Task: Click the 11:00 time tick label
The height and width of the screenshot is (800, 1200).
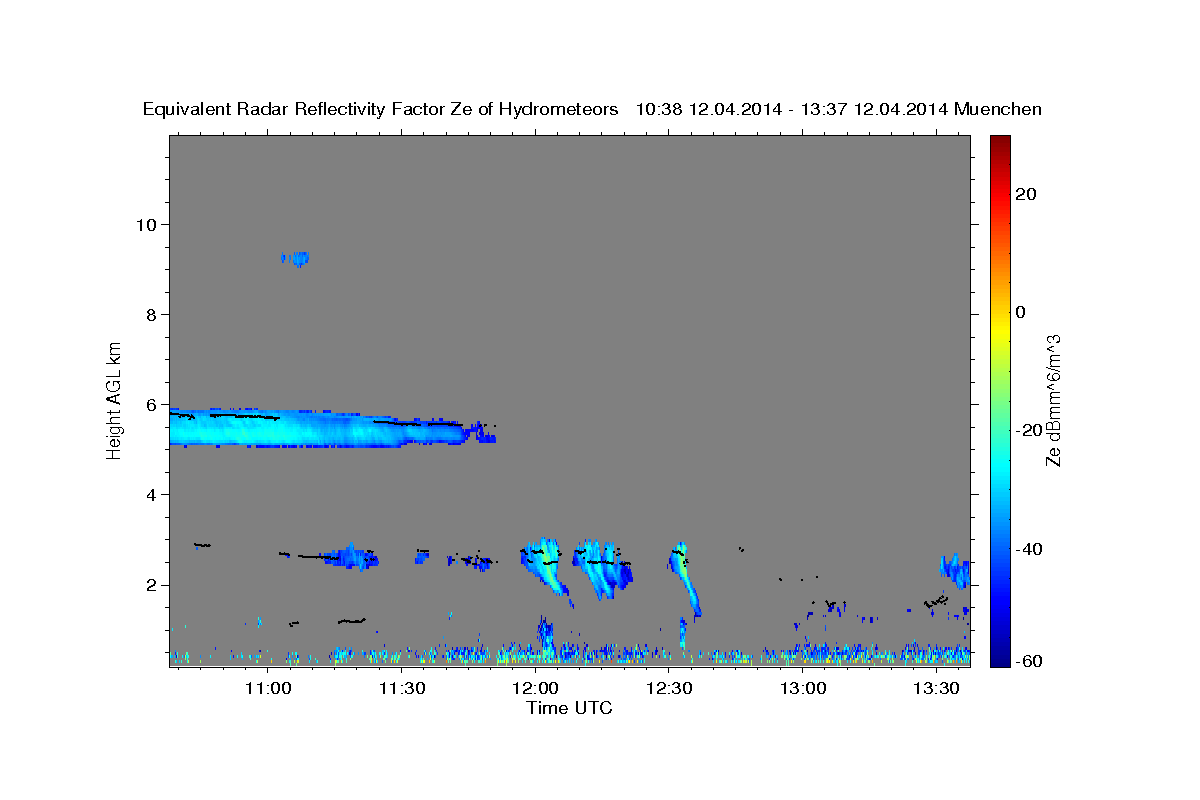Action: coord(268,688)
